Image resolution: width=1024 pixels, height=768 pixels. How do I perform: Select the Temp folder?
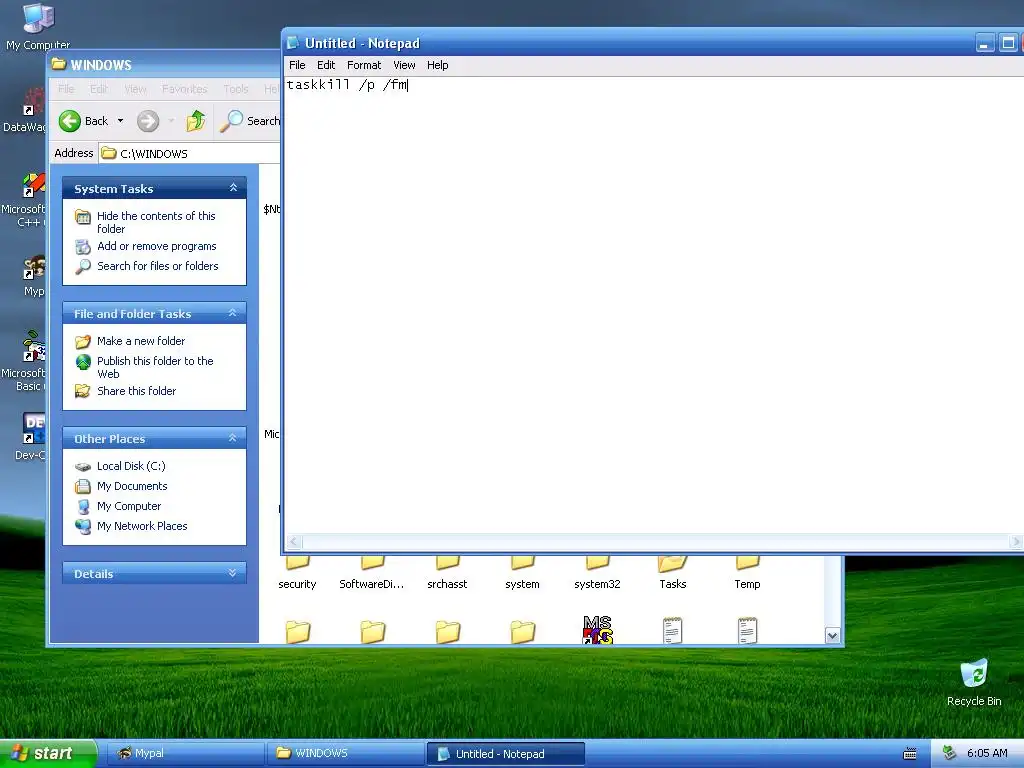point(747,562)
